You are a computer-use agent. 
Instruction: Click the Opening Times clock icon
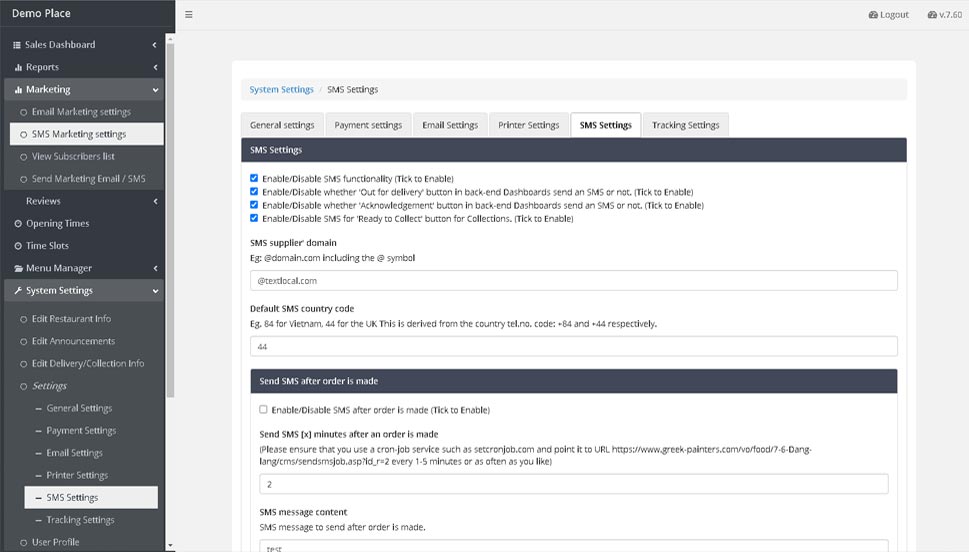pos(18,224)
